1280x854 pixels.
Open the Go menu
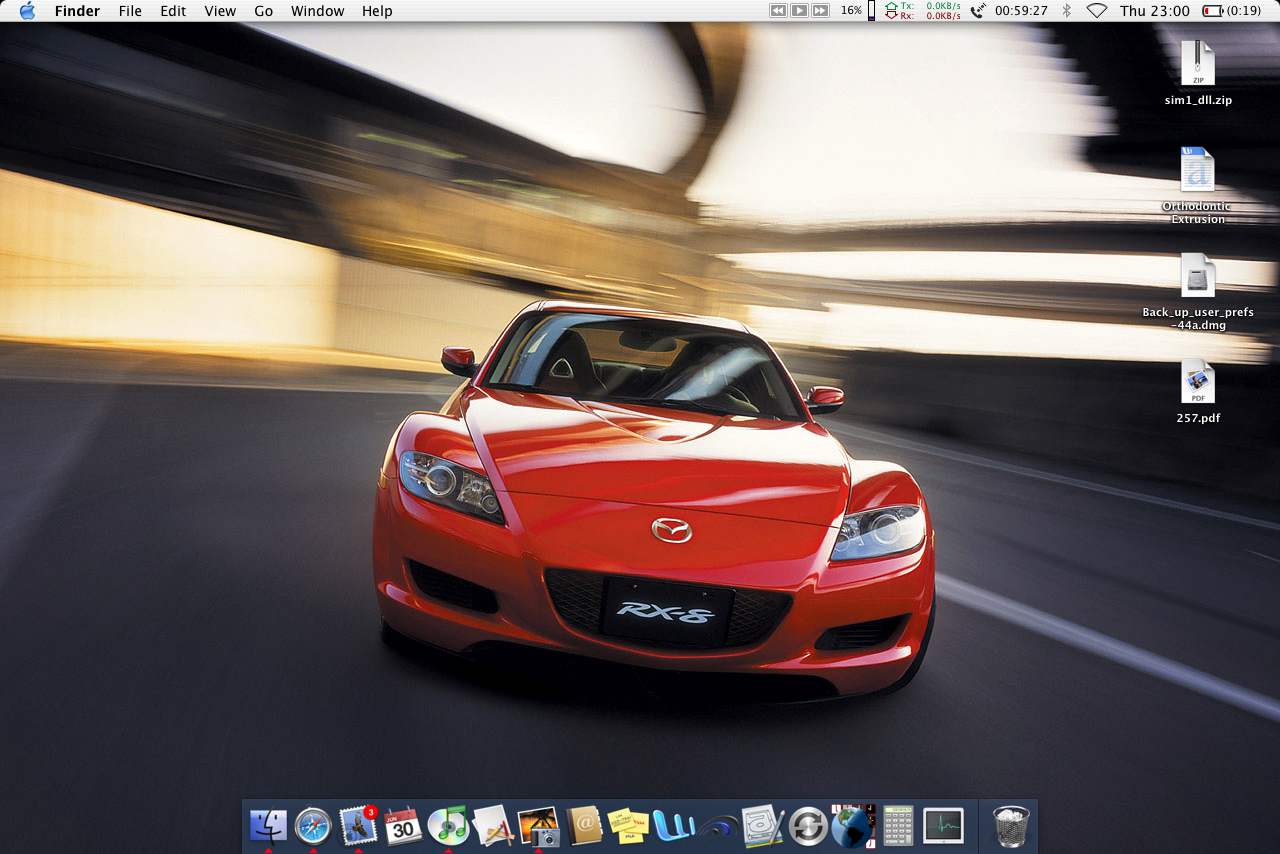click(x=263, y=11)
